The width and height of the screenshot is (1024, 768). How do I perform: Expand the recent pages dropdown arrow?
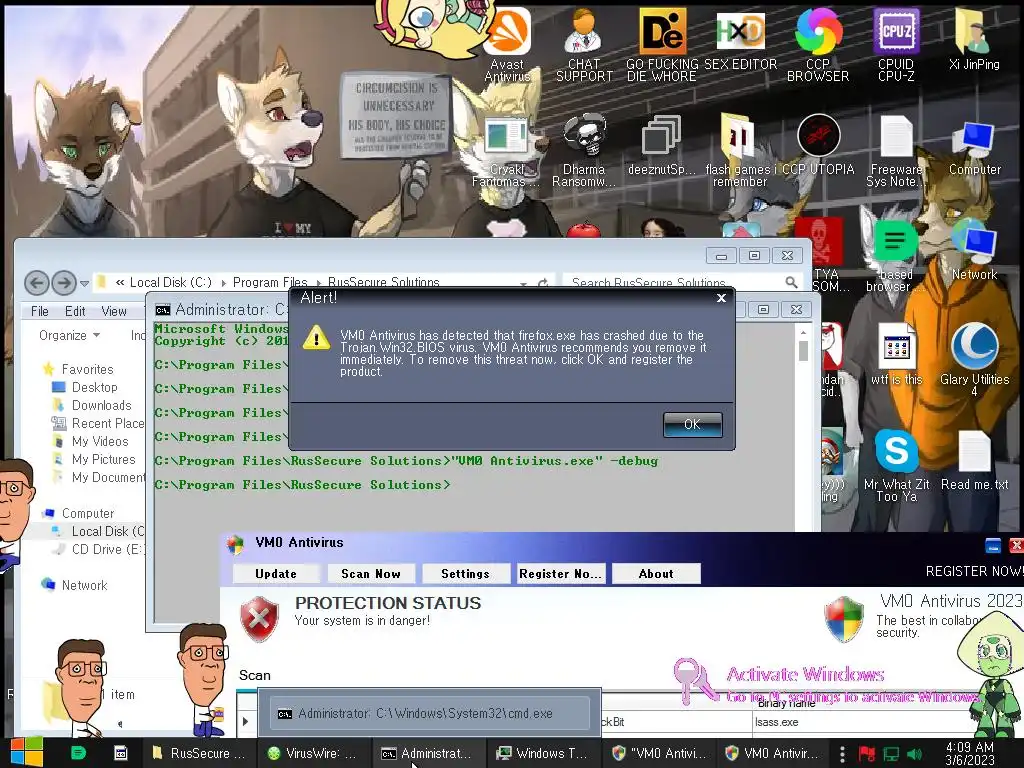tap(84, 283)
